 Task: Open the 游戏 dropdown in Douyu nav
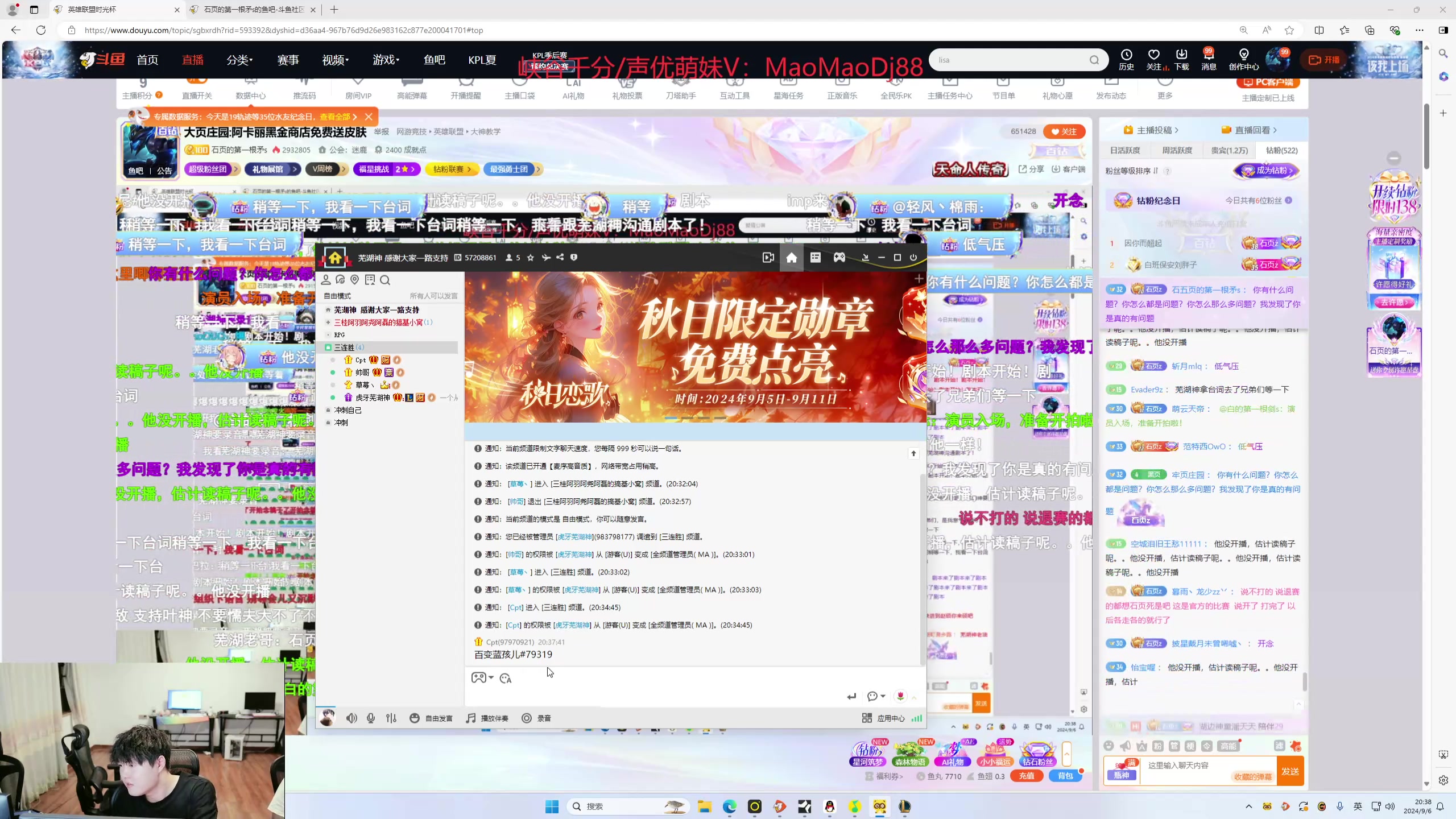point(386,60)
